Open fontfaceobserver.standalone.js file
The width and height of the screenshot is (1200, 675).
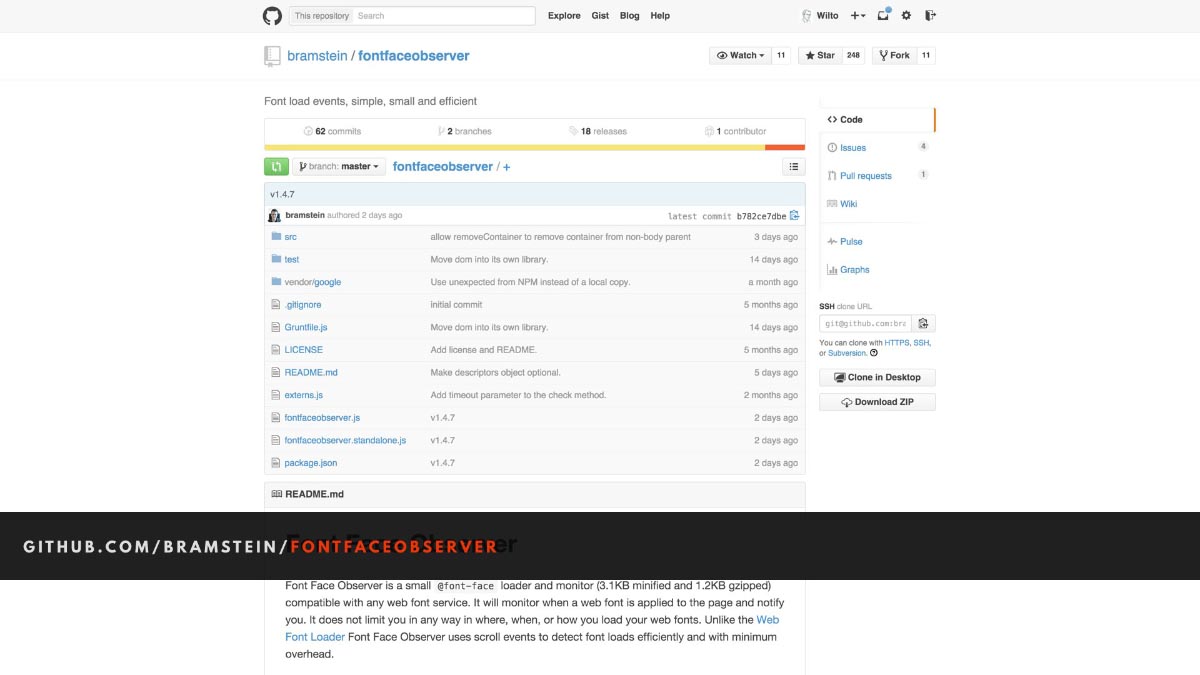pos(345,440)
